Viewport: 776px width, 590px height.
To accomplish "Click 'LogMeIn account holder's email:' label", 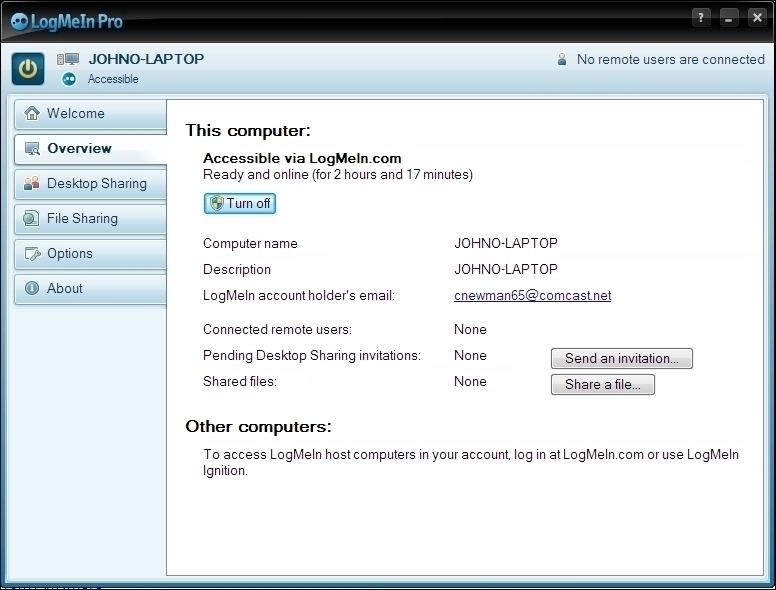I will pyautogui.click(x=299, y=295).
